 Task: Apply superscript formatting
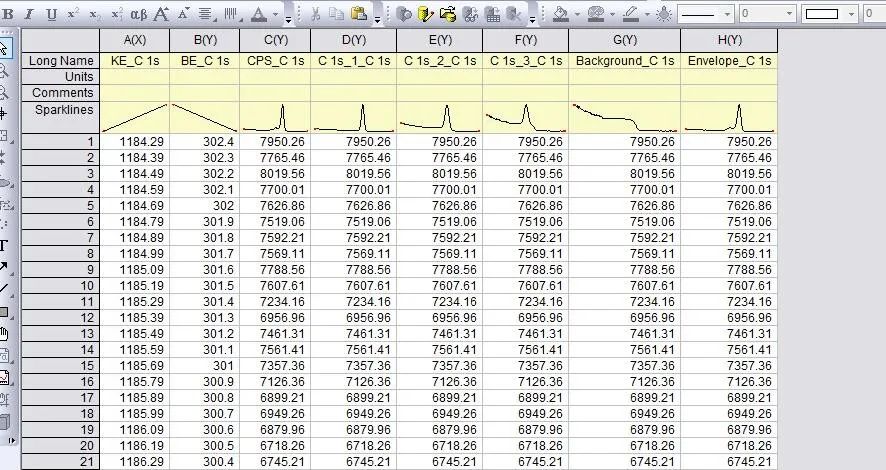(x=73, y=14)
